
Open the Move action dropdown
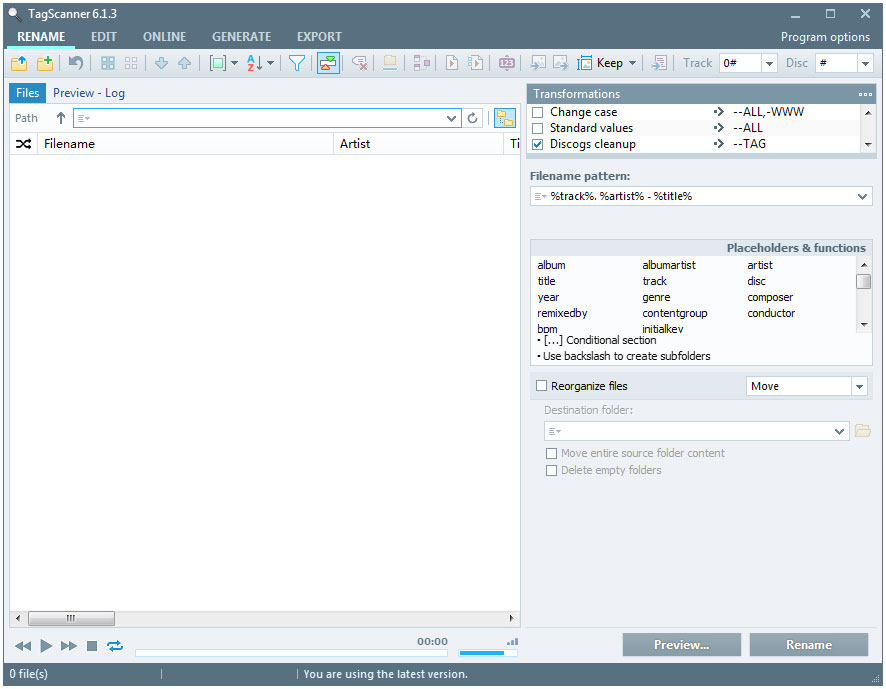coord(859,386)
